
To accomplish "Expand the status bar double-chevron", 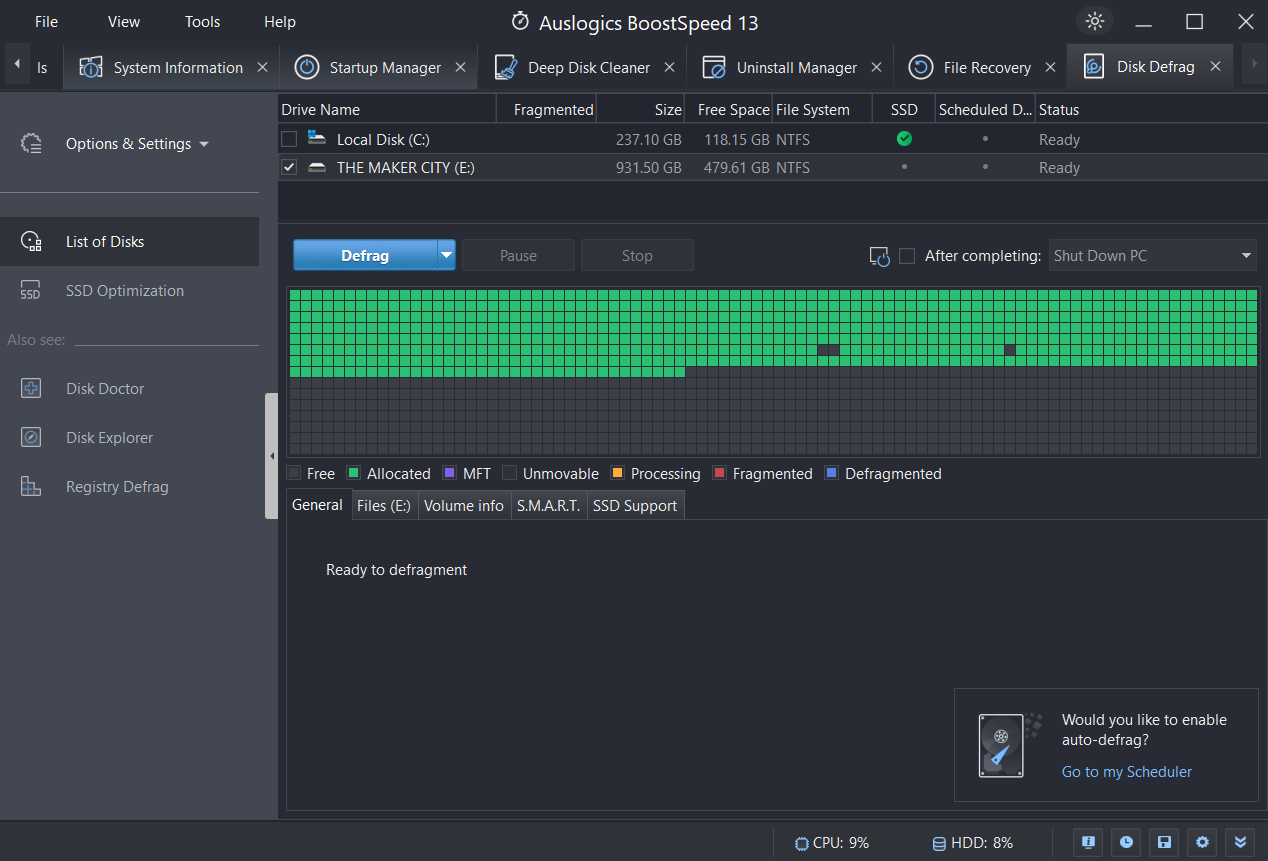I will click(1240, 842).
